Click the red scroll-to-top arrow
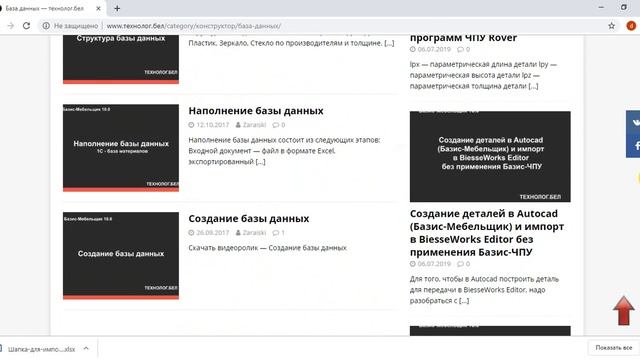 click(x=623, y=311)
